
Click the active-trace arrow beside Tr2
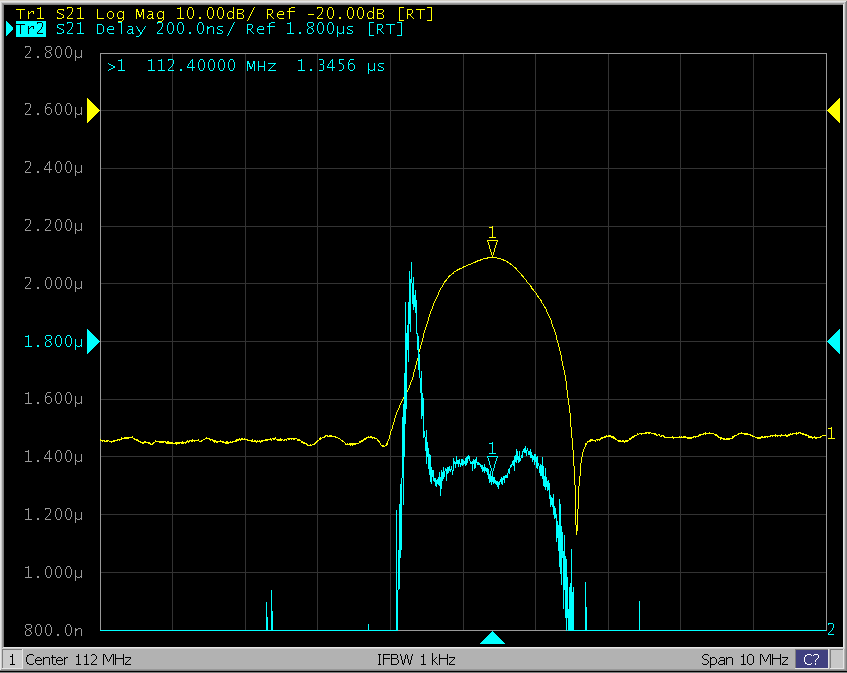[x=10, y=29]
